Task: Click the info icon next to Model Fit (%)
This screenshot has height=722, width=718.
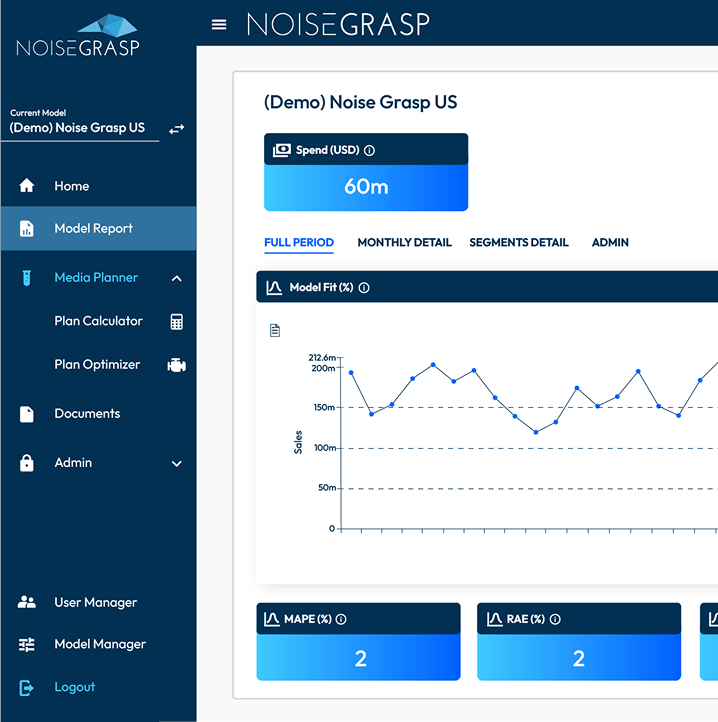Action: pyautogui.click(x=364, y=288)
